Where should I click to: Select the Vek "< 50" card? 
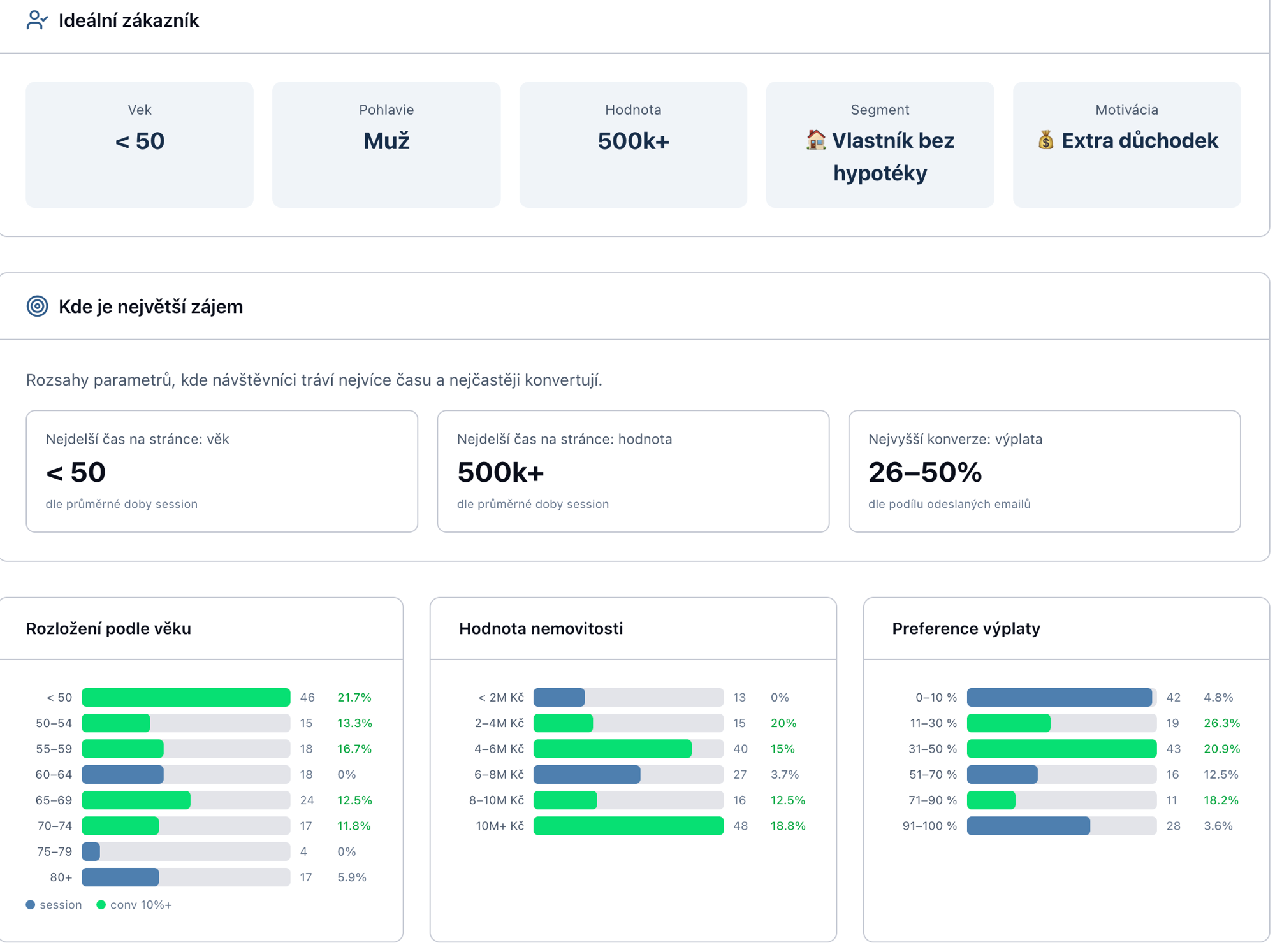pos(139,145)
